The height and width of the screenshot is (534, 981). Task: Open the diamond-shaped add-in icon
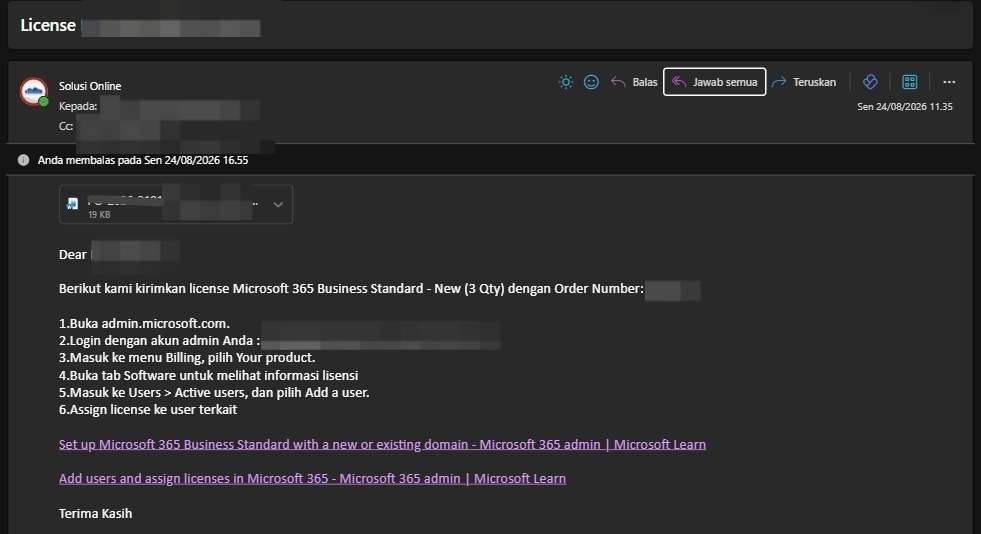870,82
